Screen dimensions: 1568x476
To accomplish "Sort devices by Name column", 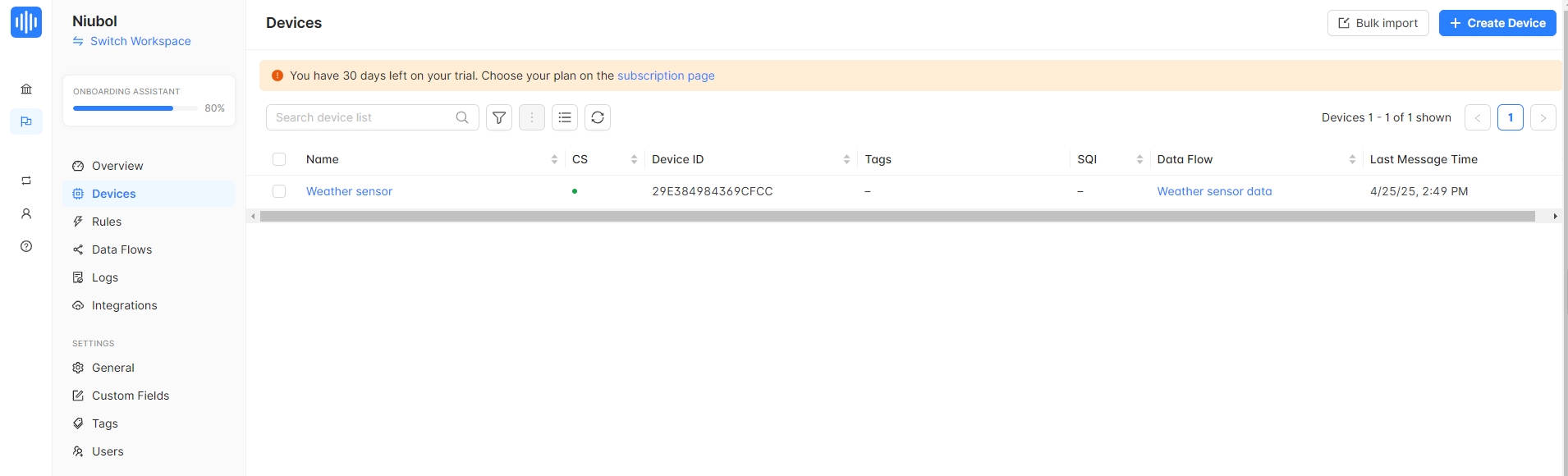I will [x=554, y=159].
